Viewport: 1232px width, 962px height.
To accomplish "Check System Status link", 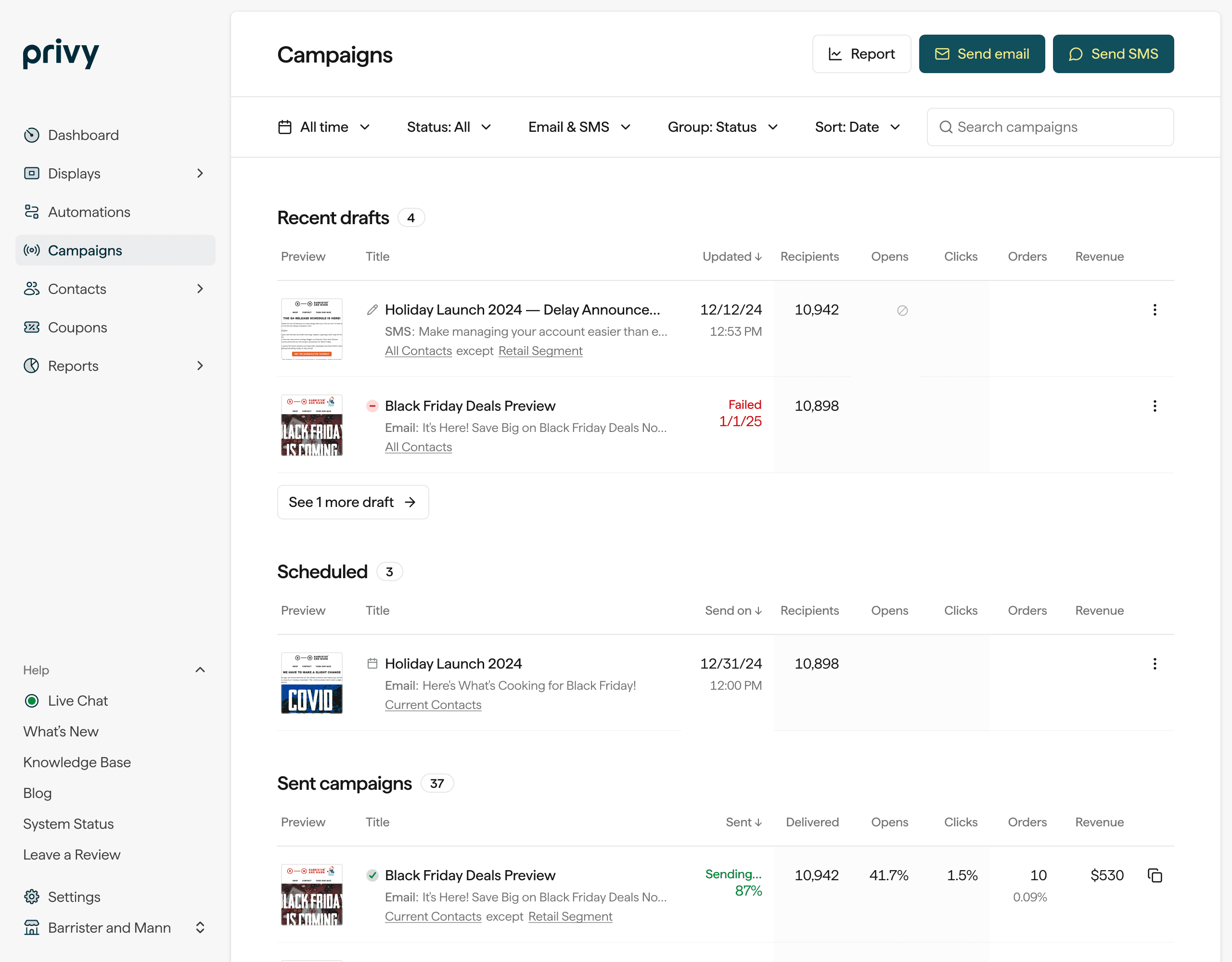I will [68, 824].
